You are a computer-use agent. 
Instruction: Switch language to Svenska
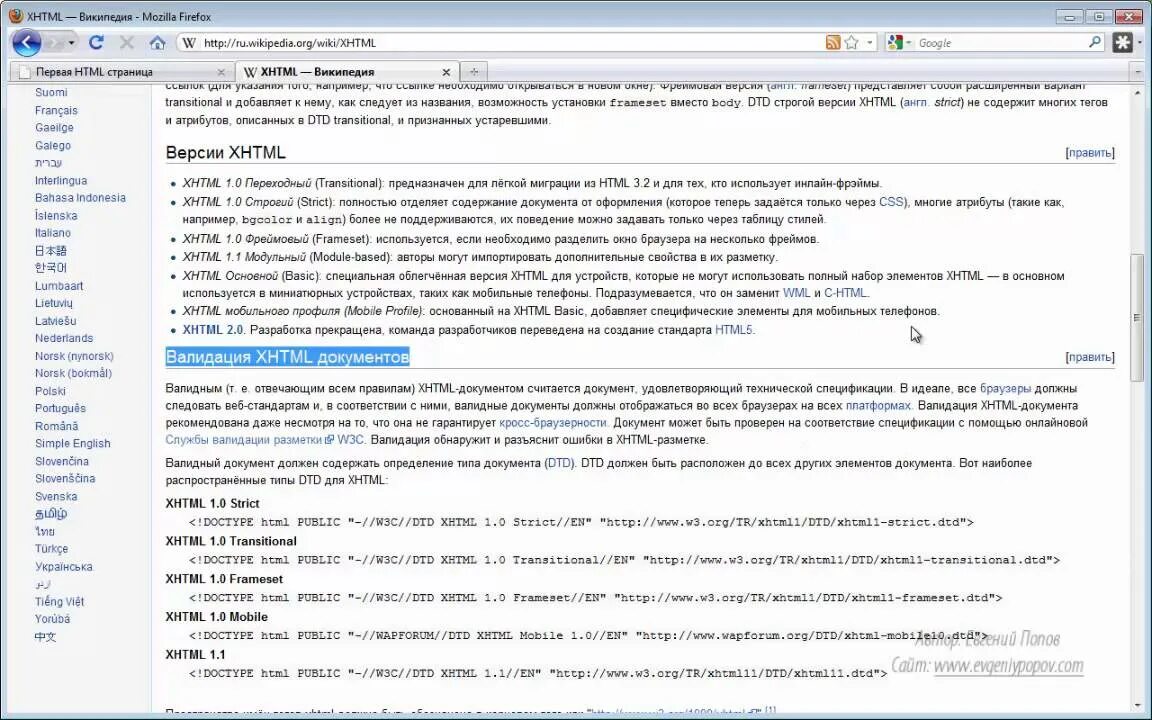(x=56, y=497)
